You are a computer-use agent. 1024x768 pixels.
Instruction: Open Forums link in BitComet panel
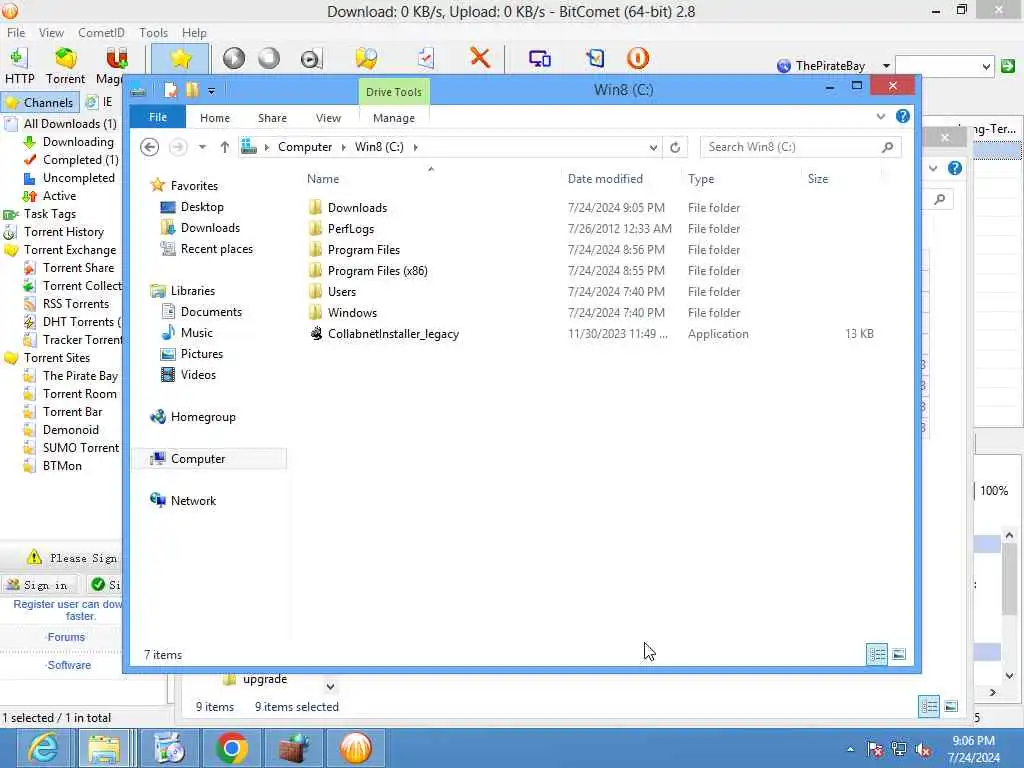66,637
